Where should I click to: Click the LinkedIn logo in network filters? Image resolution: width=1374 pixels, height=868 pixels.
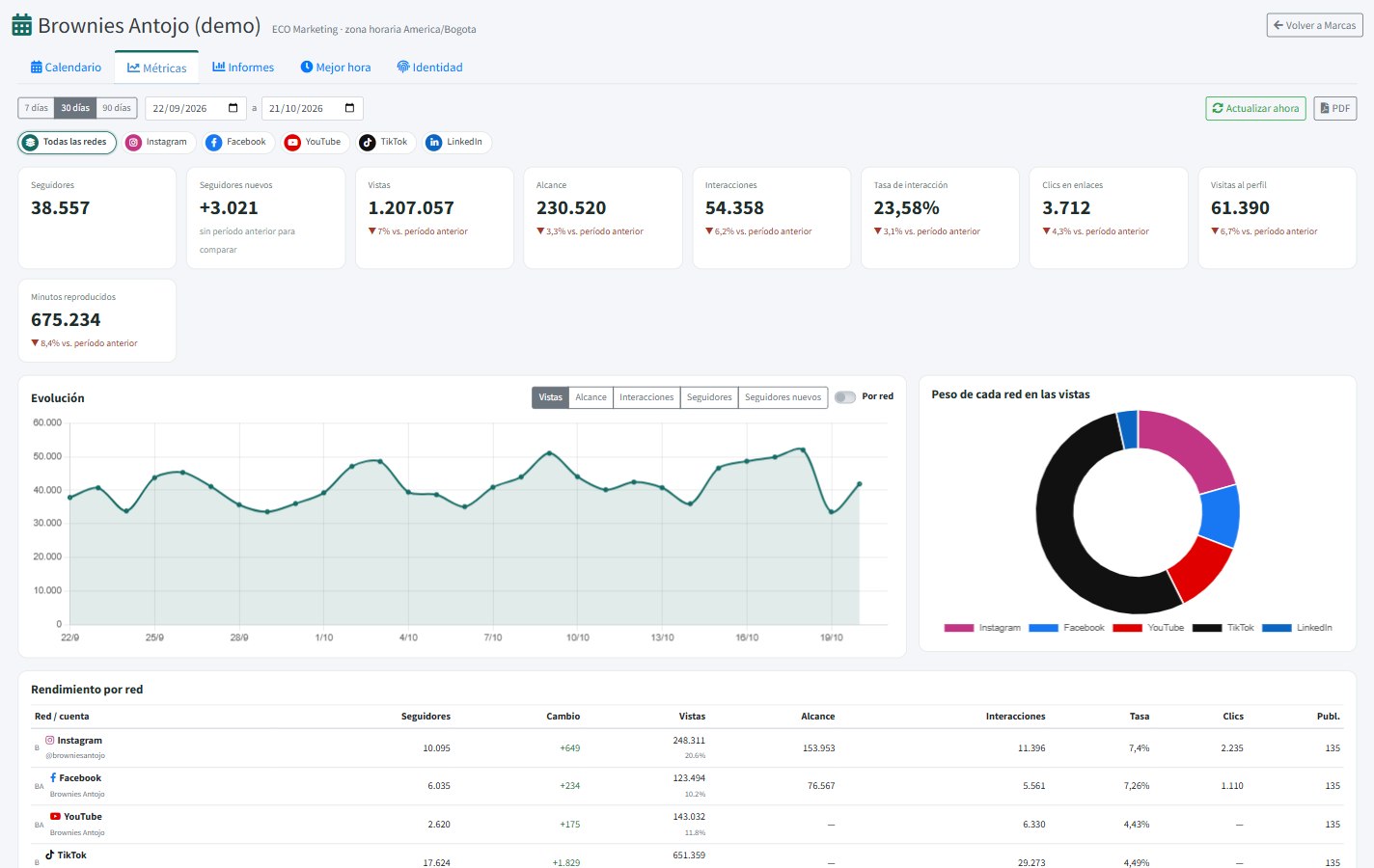(434, 143)
